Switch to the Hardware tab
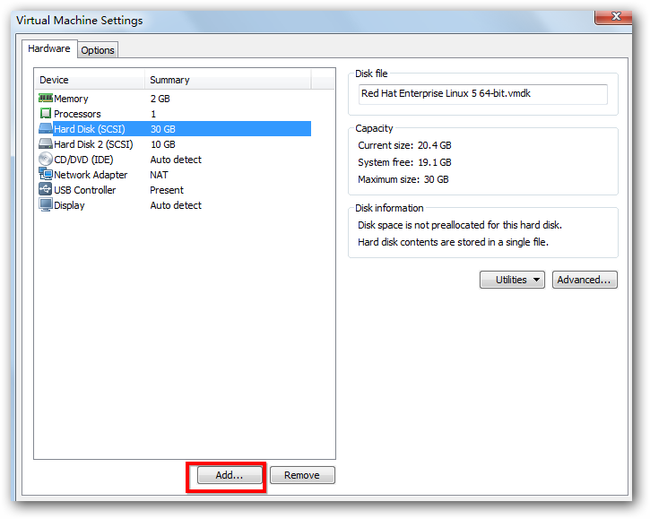The image size is (650, 519). click(x=49, y=49)
